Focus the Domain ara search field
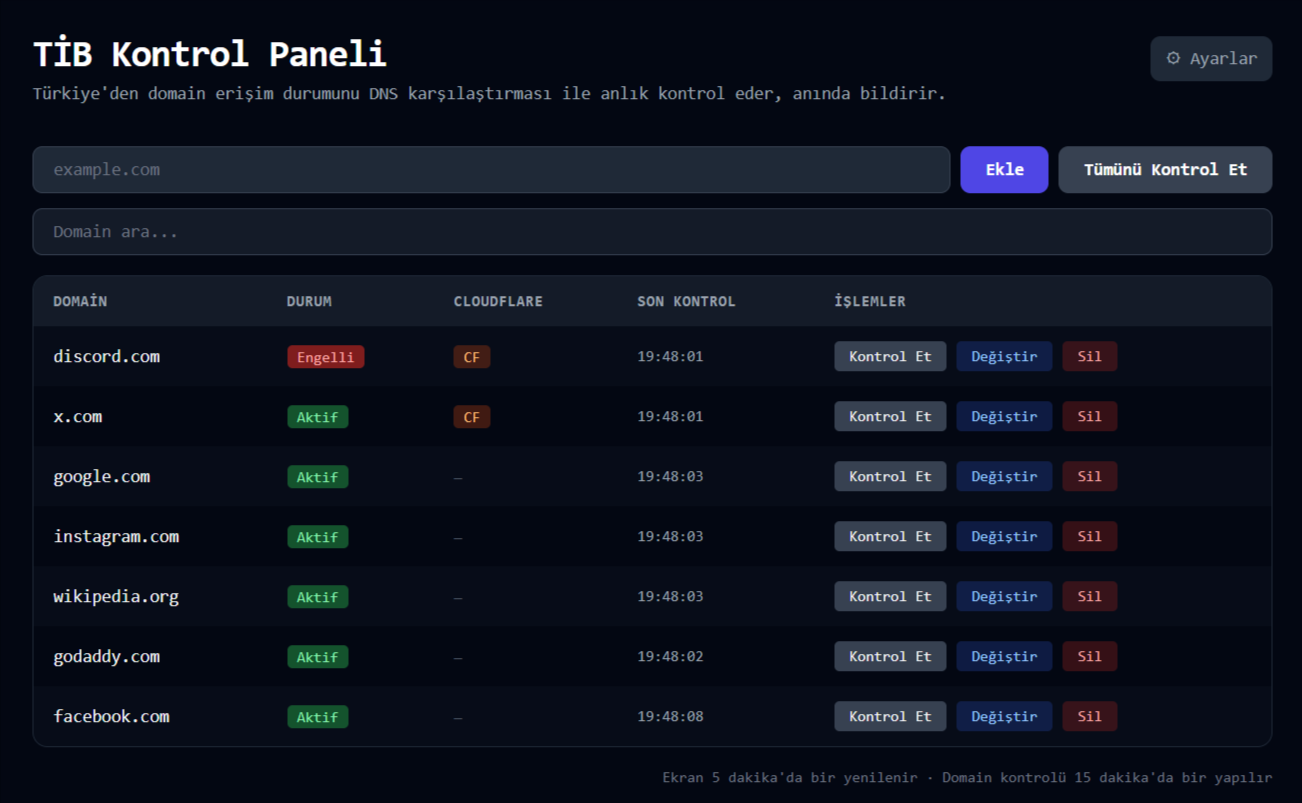 point(652,232)
